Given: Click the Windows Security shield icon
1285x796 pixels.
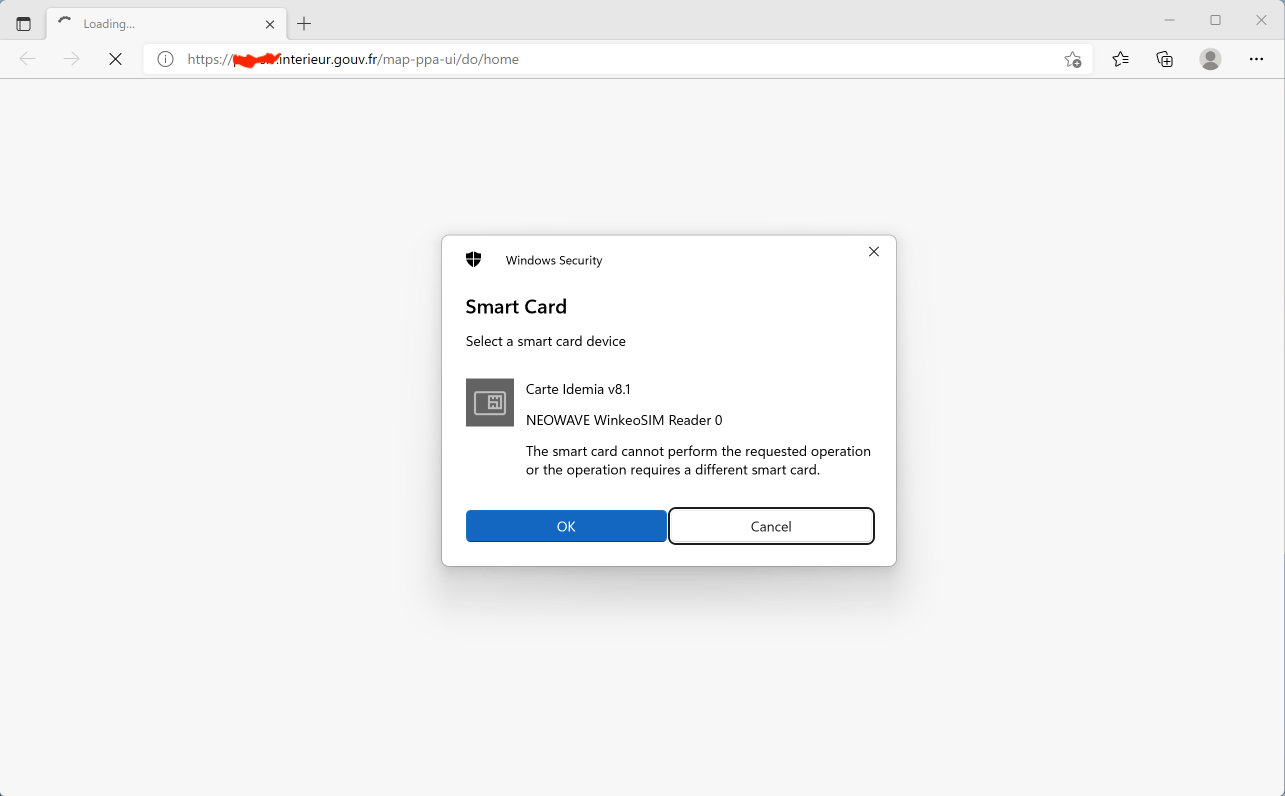Looking at the screenshot, I should point(474,260).
